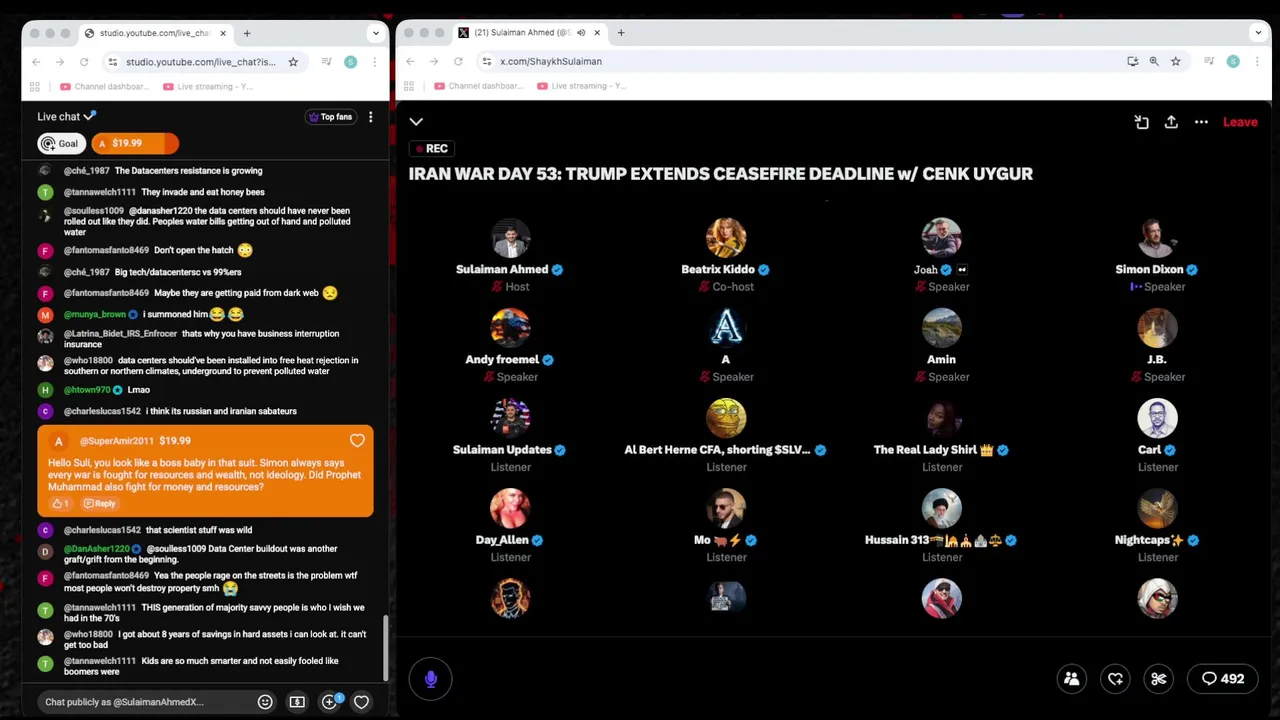Open Beatrix Kiddo co-host avatar

726,238
